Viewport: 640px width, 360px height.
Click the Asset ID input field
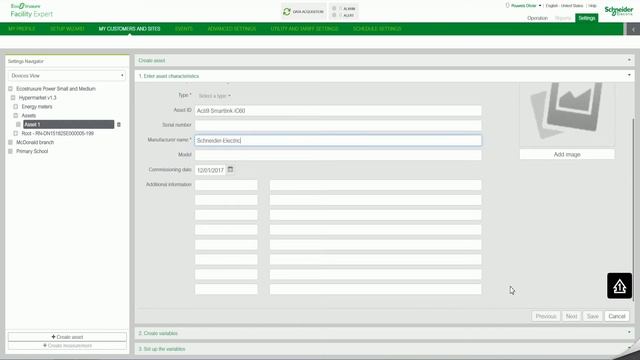[338, 111]
